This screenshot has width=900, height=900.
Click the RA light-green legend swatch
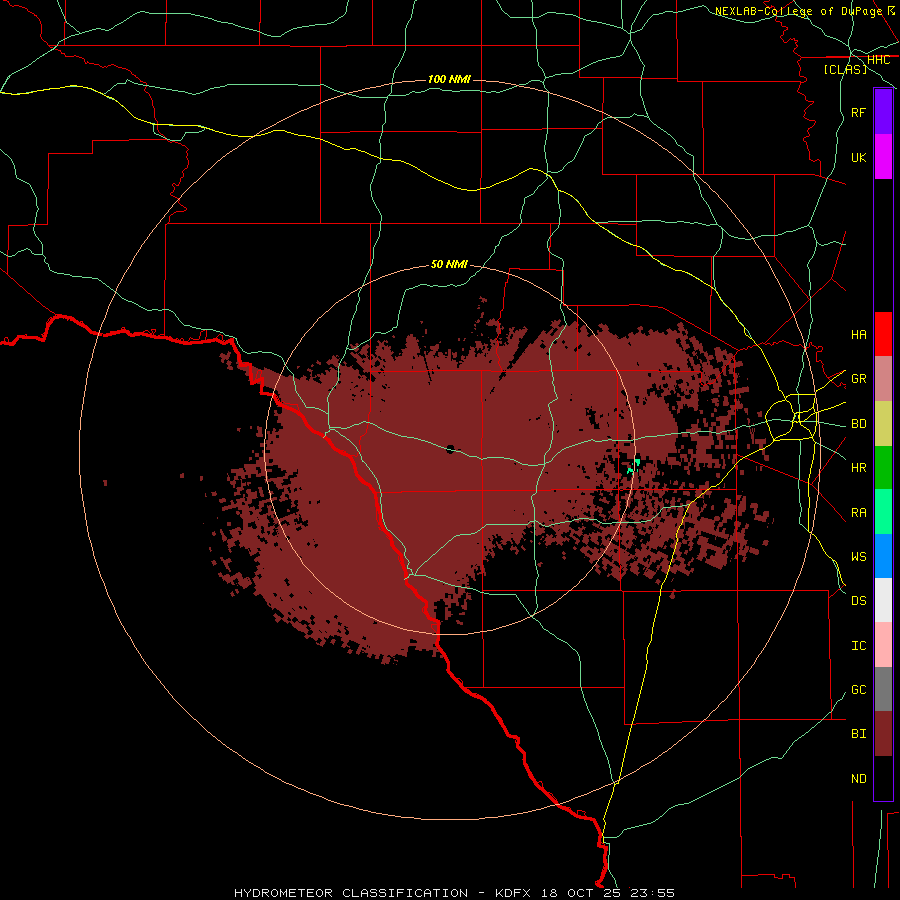883,512
